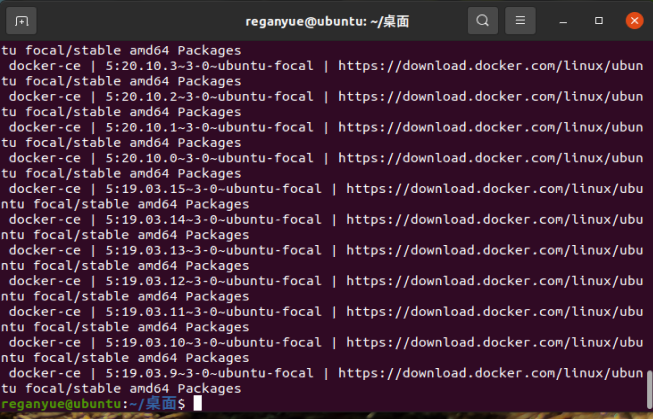Click version 5:19.03.12~3-0~ubuntu-focal
This screenshot has width=653, height=419.
[x=213, y=281]
